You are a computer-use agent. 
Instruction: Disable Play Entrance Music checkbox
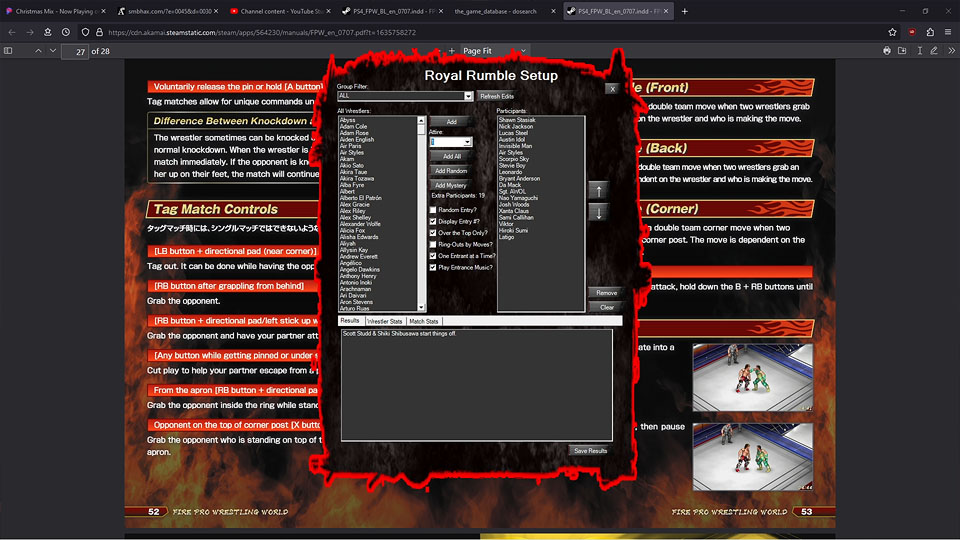pos(433,268)
